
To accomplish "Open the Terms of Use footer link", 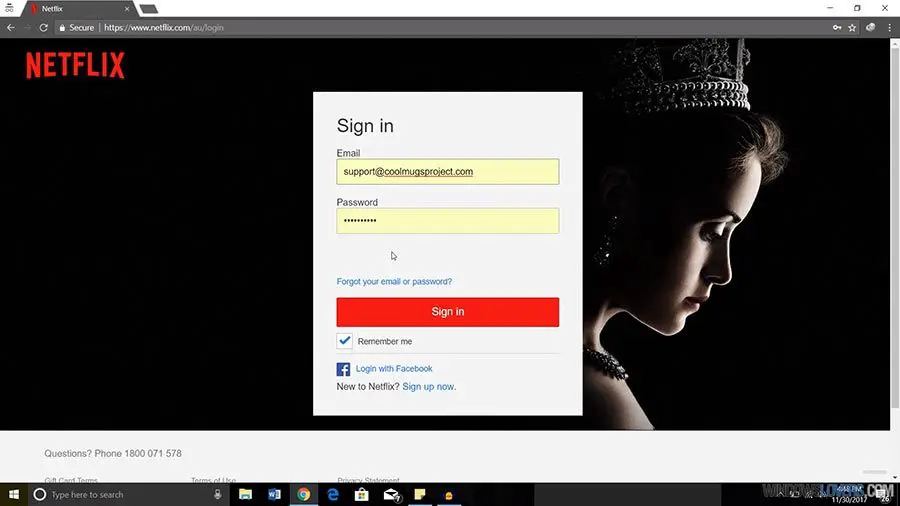I will (214, 480).
